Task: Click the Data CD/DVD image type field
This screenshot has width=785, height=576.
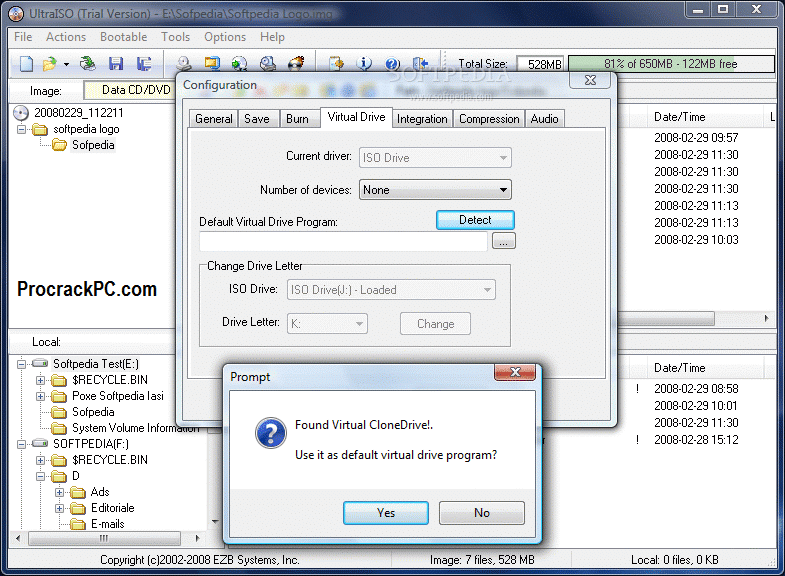Action: pos(130,90)
